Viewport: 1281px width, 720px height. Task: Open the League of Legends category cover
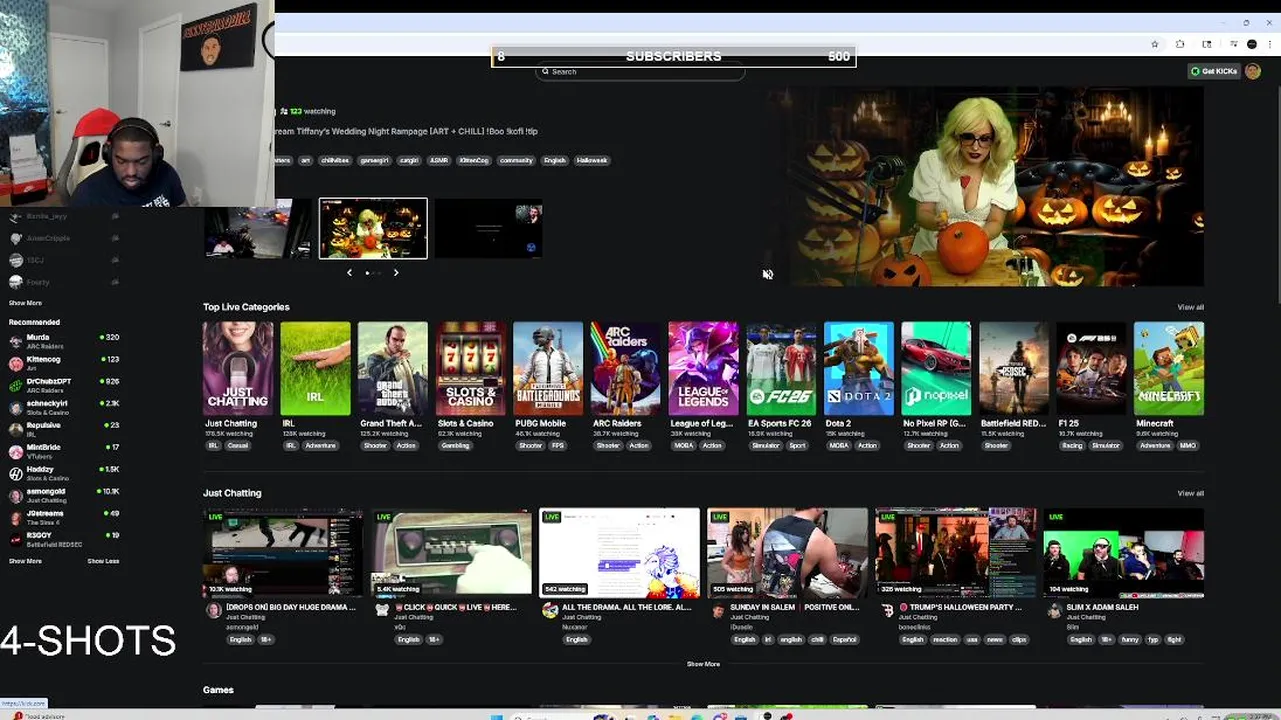tap(703, 368)
